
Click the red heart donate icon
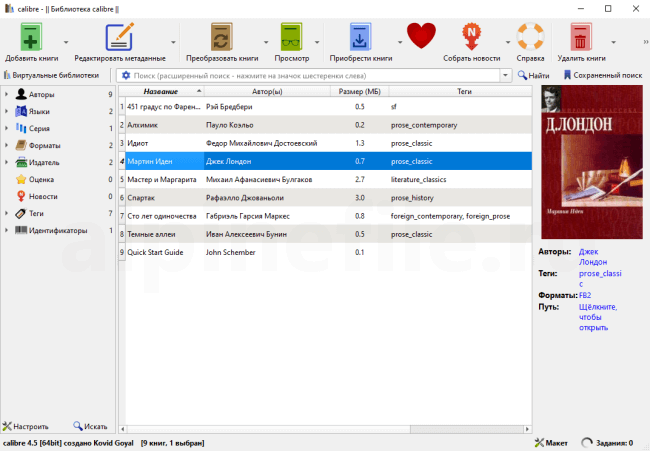click(421, 36)
